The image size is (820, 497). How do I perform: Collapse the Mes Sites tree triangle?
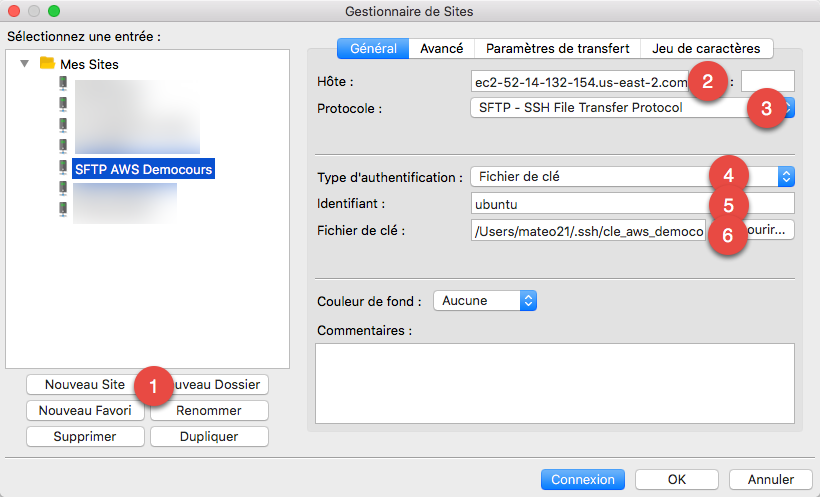coord(25,64)
